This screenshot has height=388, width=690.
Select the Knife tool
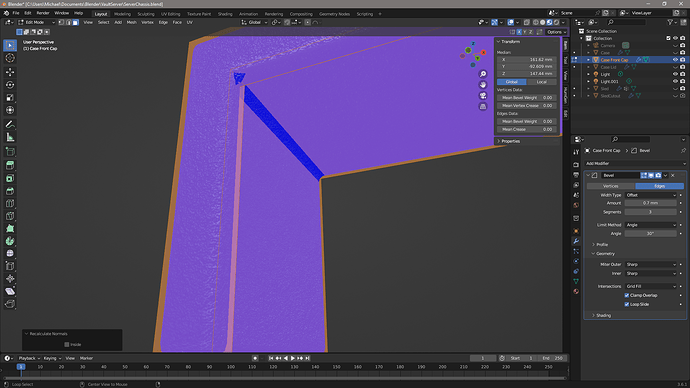(x=10, y=216)
